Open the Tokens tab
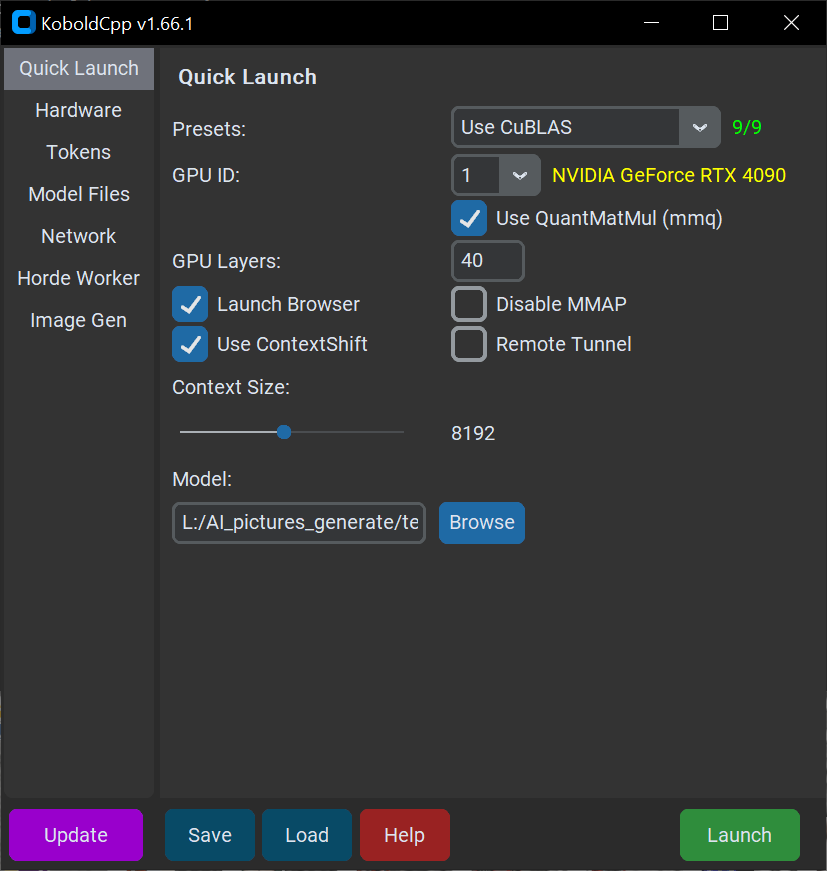This screenshot has height=871, width=827. tap(79, 152)
